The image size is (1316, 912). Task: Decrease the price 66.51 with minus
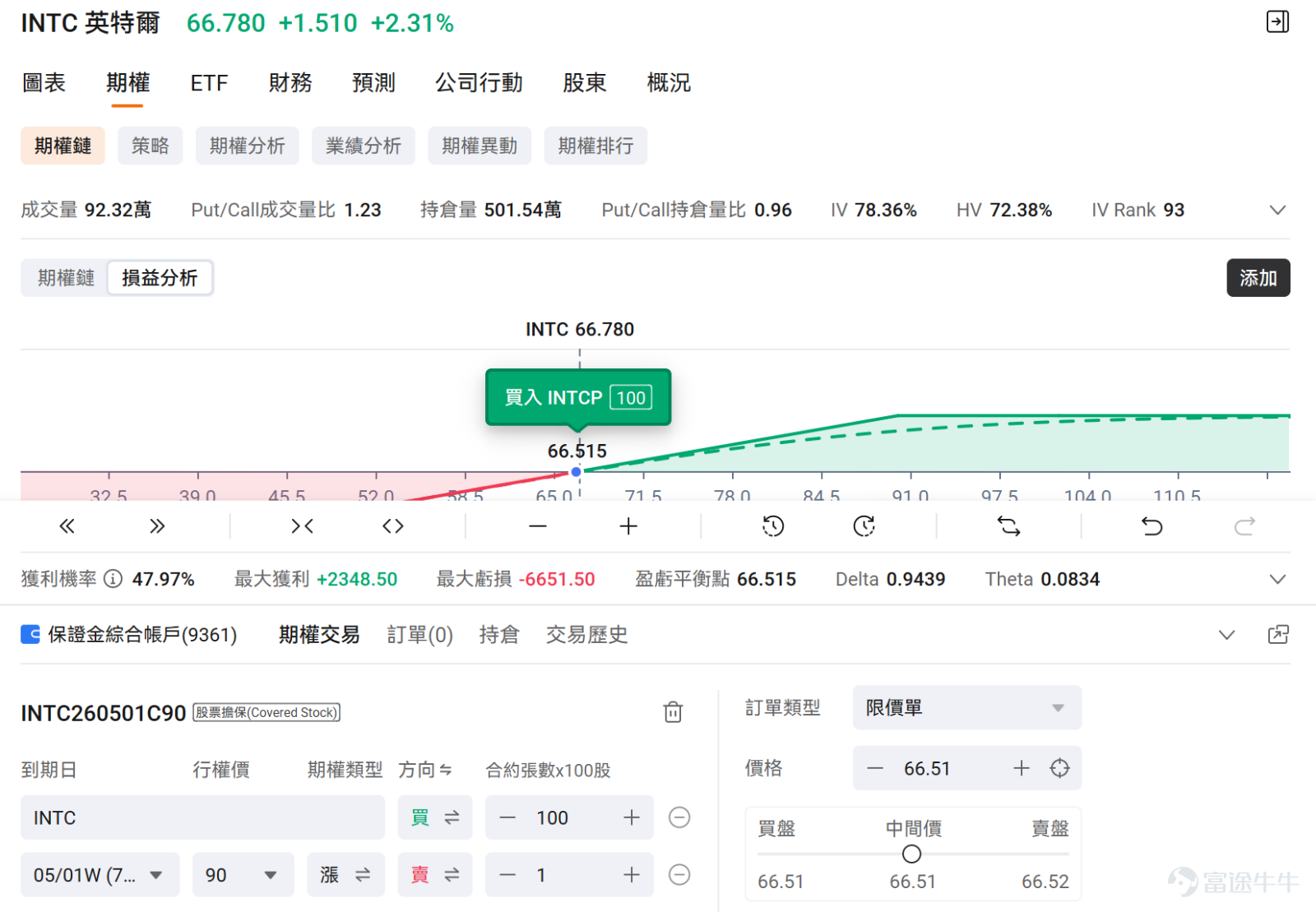pos(875,768)
